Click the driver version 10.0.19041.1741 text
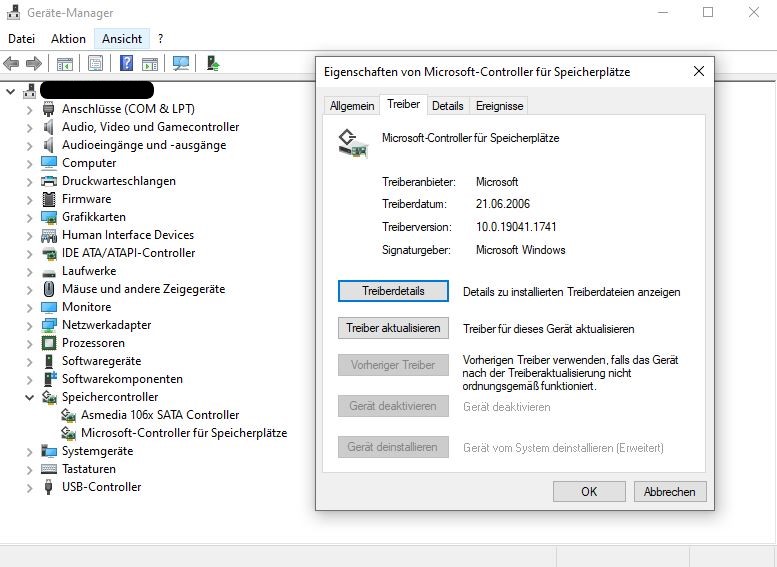Screen dimensions: 777x567 (x=516, y=227)
